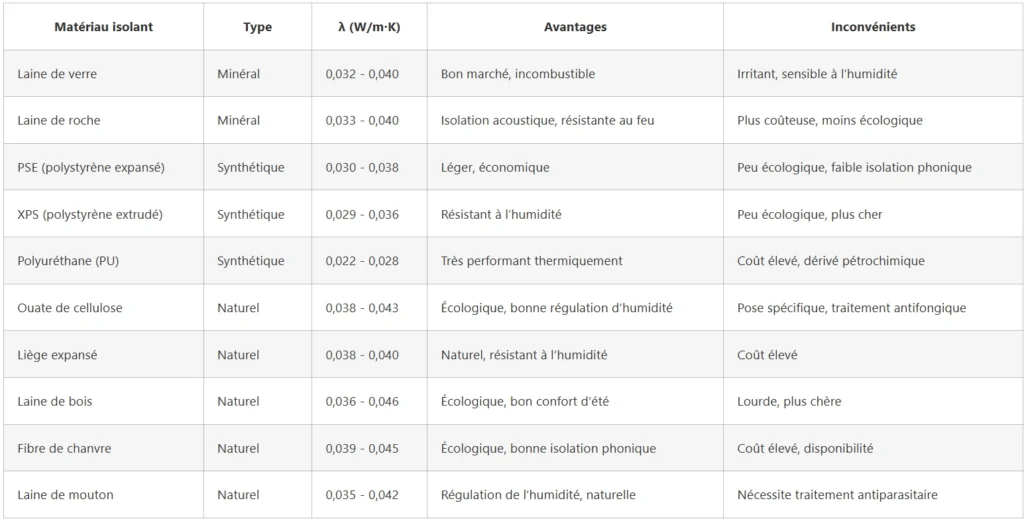Image resolution: width=1024 pixels, height=519 pixels.
Task: Click 'PSE (polystyrène expansé)' cell
Action: (91, 168)
